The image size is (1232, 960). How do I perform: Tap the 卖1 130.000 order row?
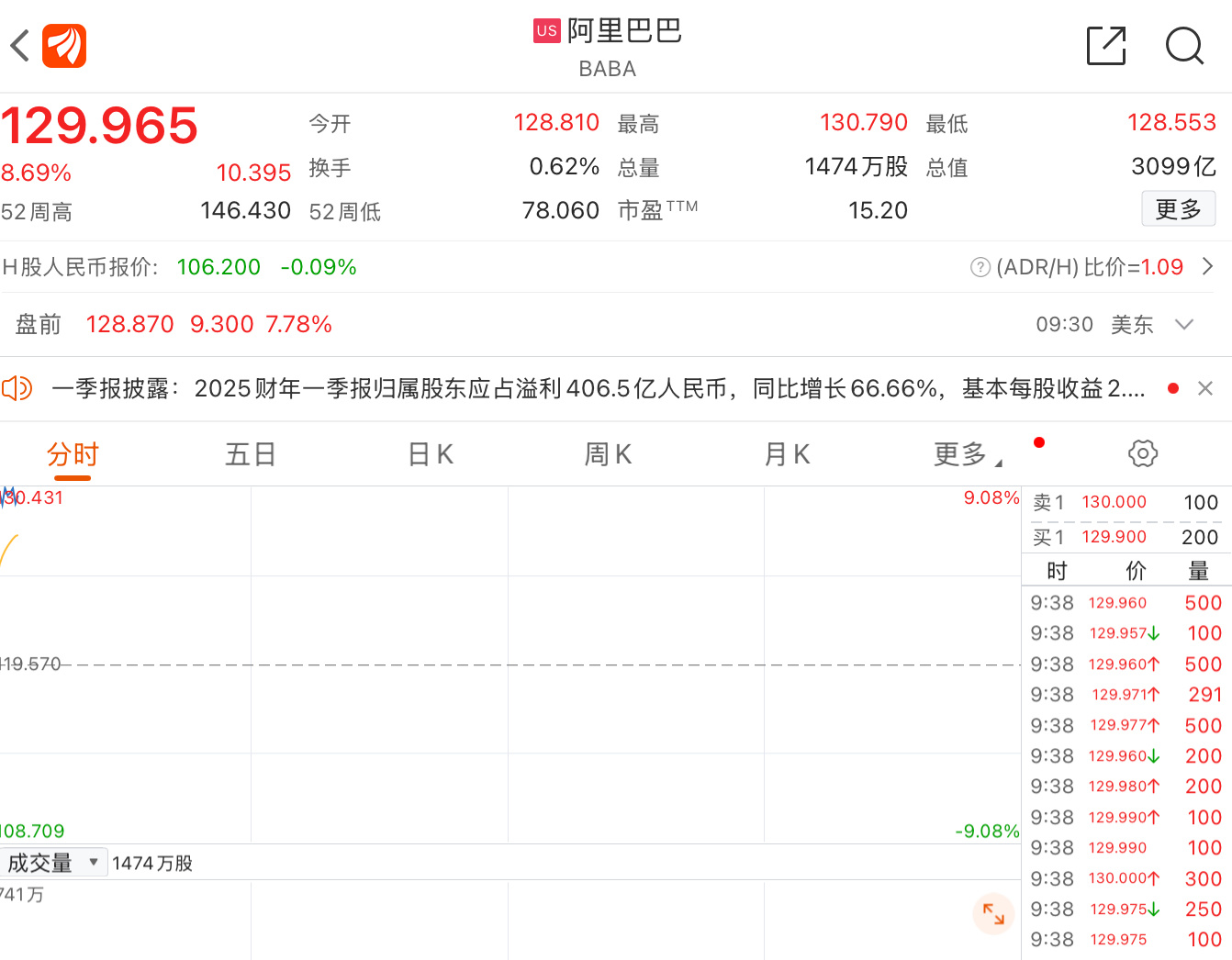click(1126, 503)
